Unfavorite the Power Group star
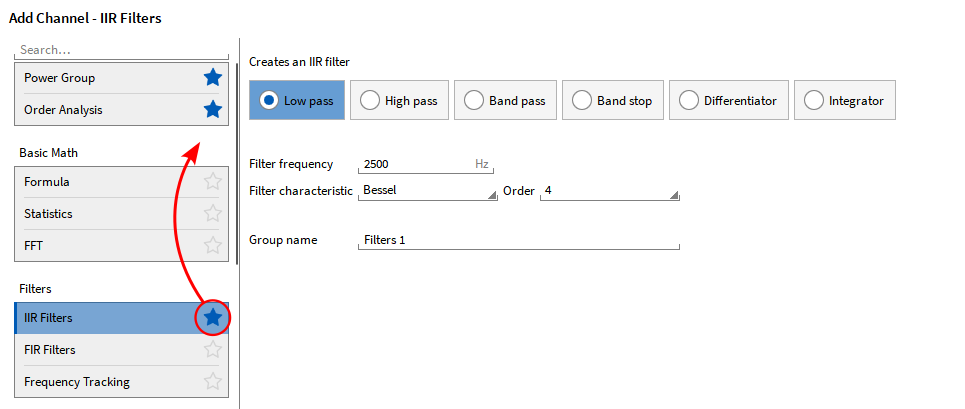 [212, 78]
